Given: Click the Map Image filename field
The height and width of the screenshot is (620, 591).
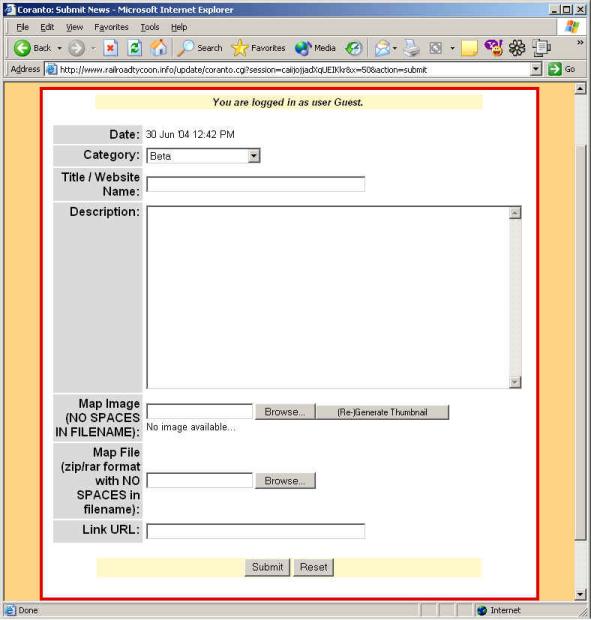Looking at the screenshot, I should click(200, 411).
